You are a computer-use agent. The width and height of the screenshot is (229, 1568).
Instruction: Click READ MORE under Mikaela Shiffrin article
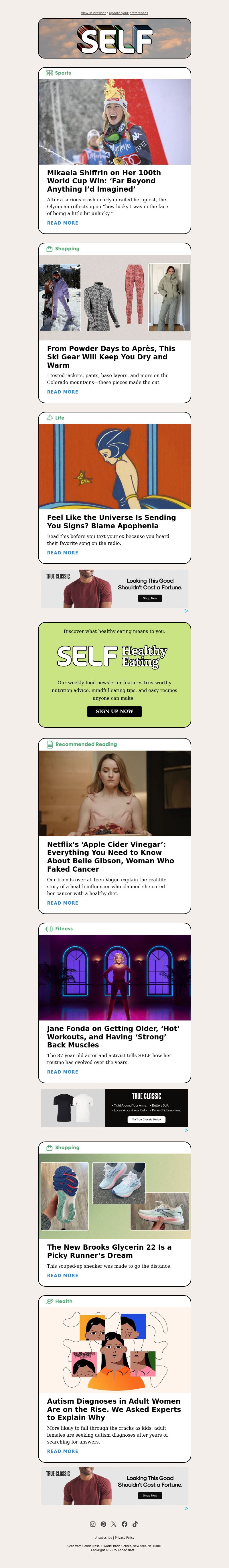point(63,223)
